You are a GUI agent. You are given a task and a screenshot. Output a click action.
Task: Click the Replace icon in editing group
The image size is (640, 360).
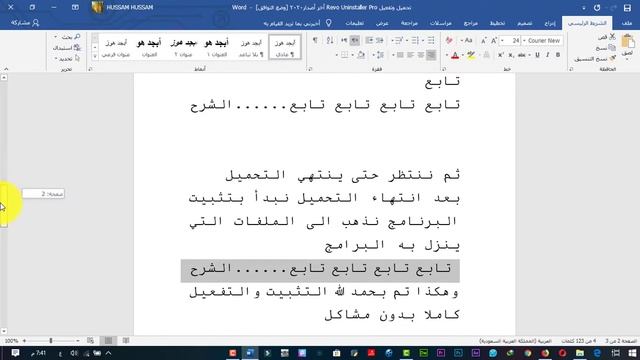click(x=77, y=48)
